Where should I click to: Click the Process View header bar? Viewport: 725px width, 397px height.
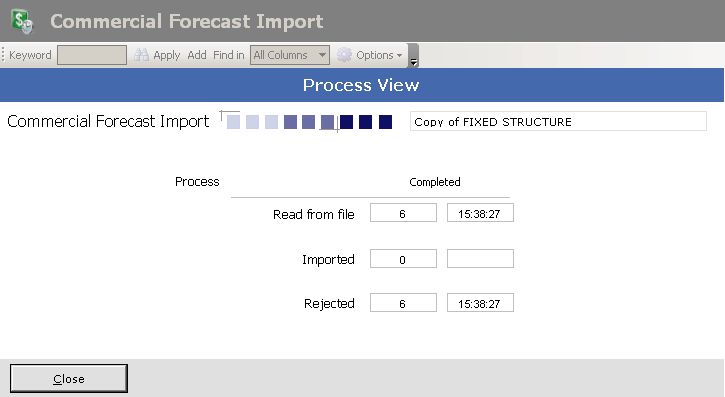[x=362, y=85]
